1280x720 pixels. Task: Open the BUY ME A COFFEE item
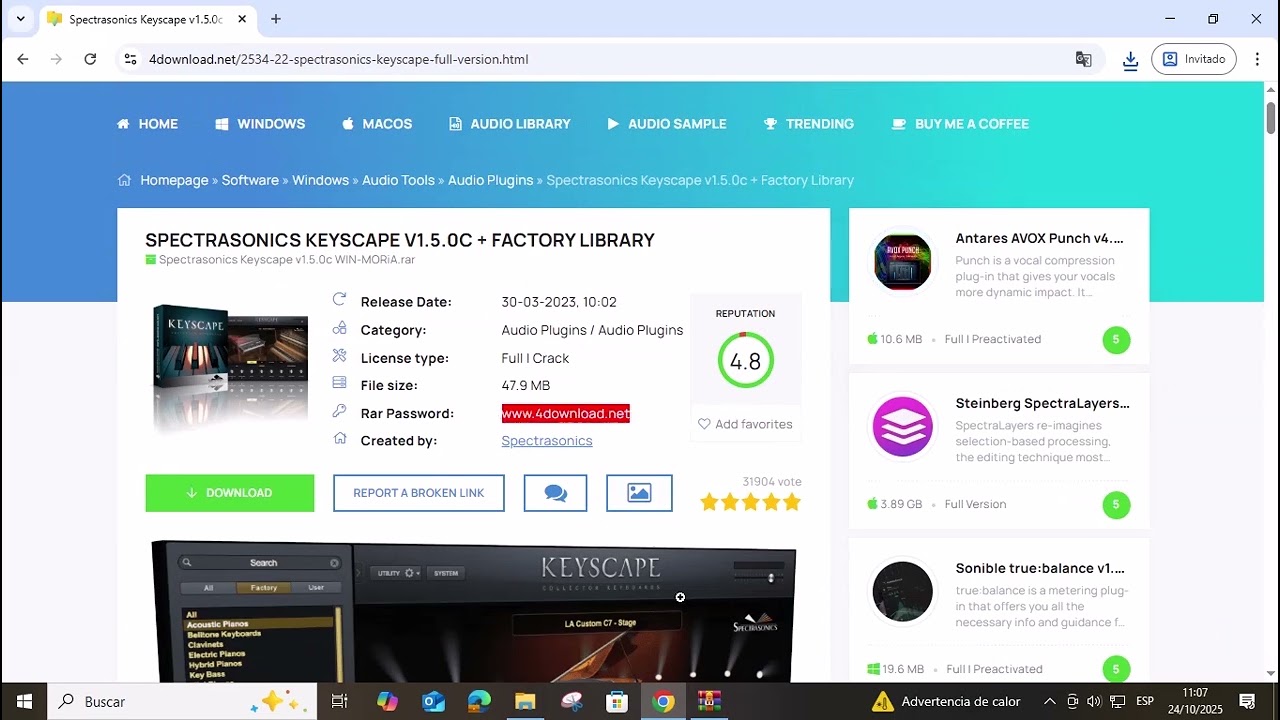click(960, 124)
